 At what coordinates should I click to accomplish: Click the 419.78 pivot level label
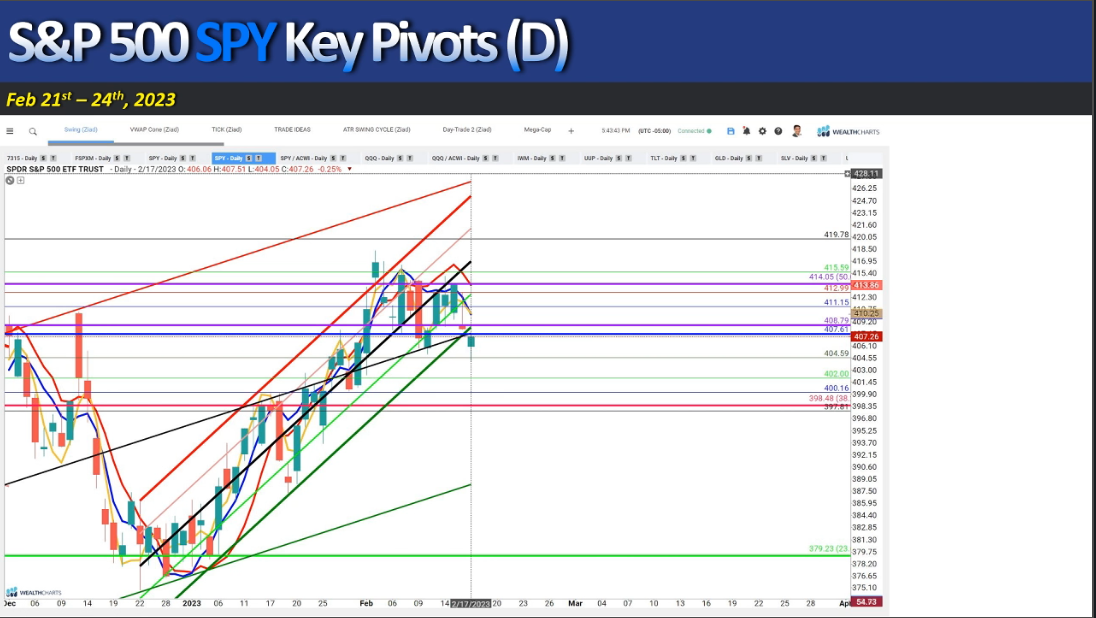(836, 235)
